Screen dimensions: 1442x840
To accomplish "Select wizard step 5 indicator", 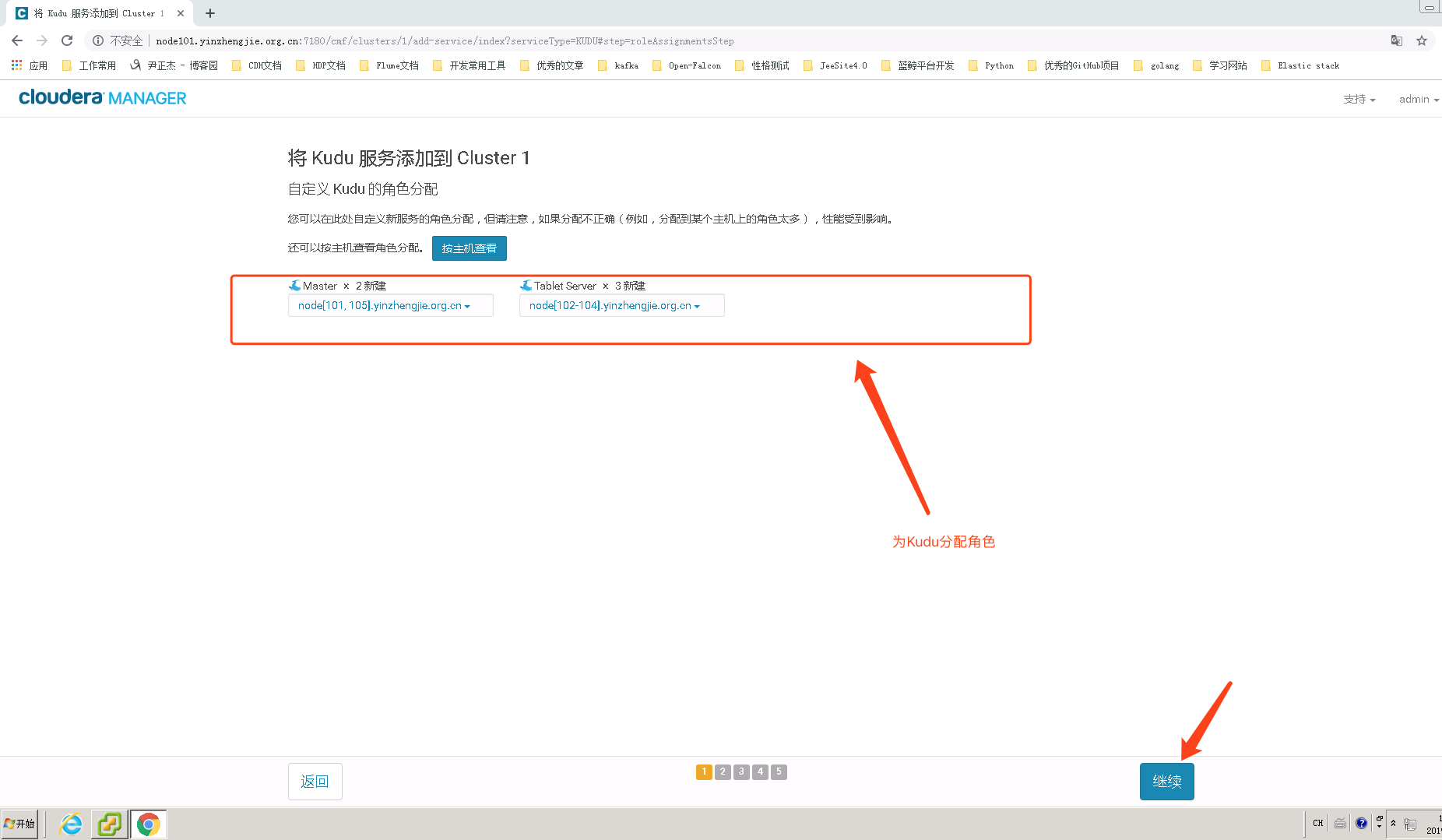I will [x=779, y=771].
